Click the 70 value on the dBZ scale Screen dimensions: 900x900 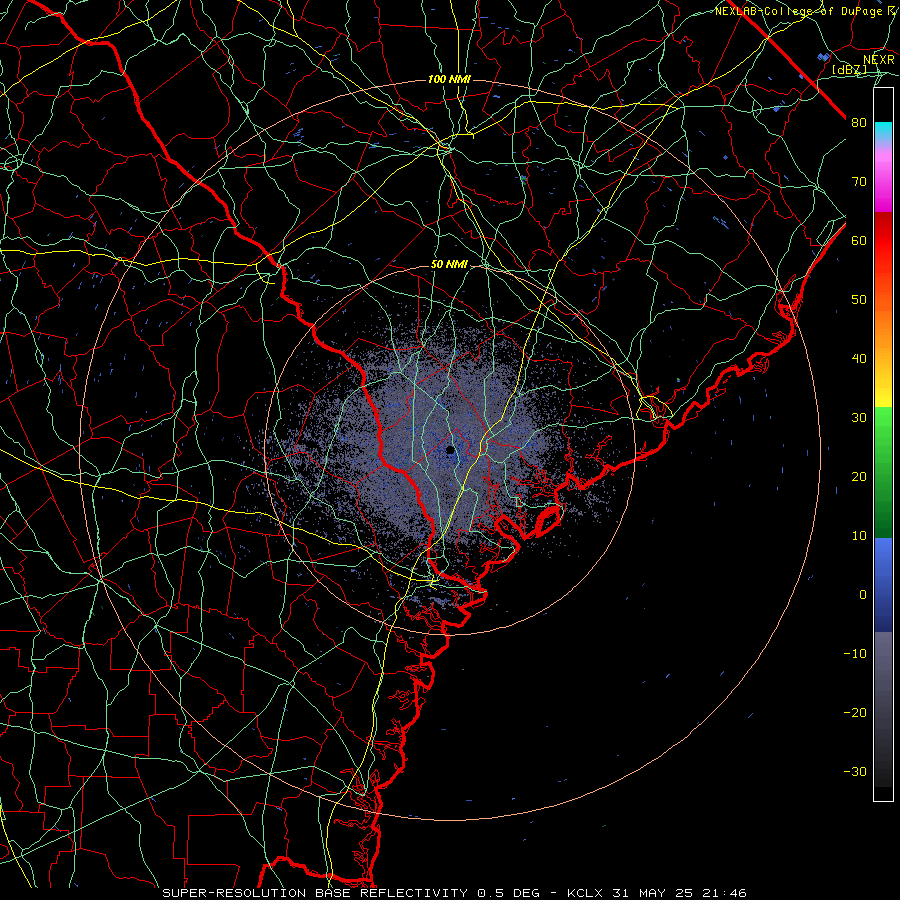click(859, 182)
